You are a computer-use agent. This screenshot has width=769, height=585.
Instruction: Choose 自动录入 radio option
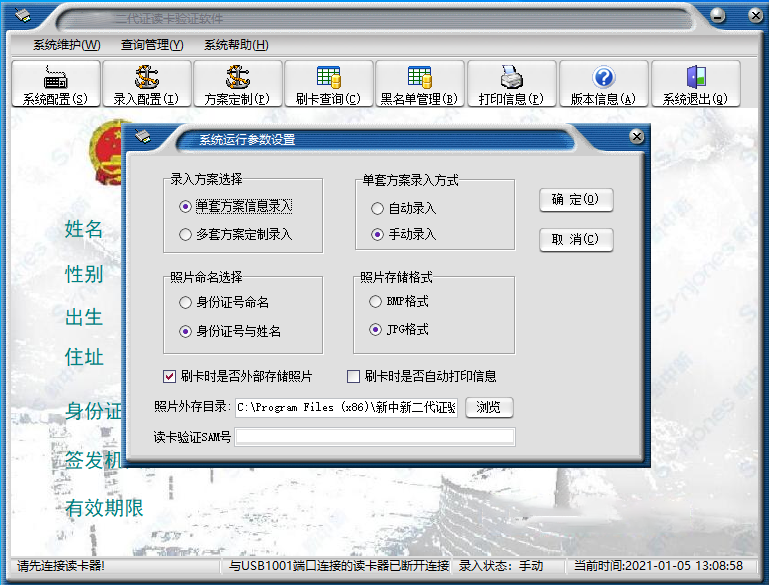click(x=377, y=209)
